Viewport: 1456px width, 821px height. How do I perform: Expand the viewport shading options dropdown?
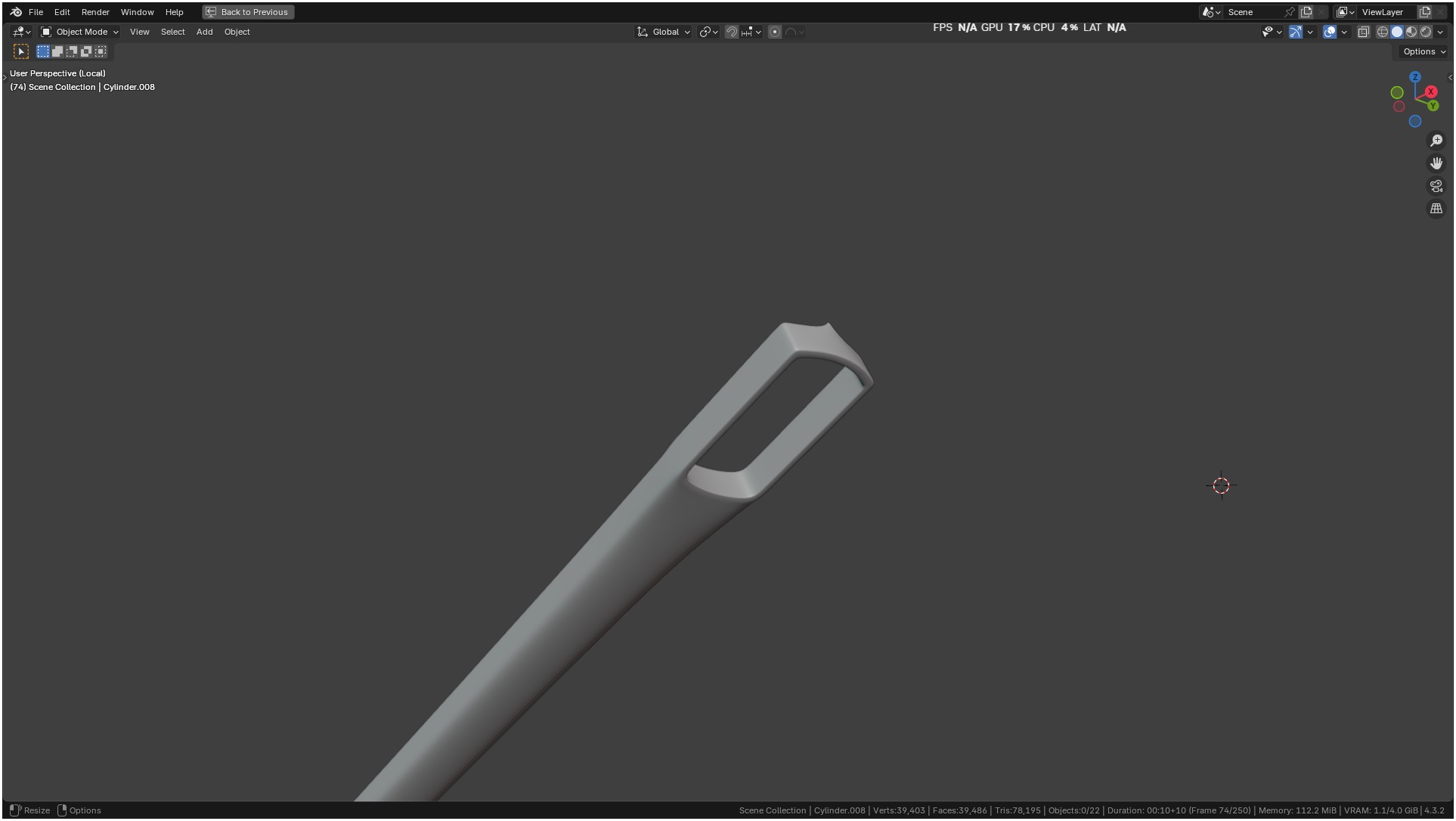1440,32
